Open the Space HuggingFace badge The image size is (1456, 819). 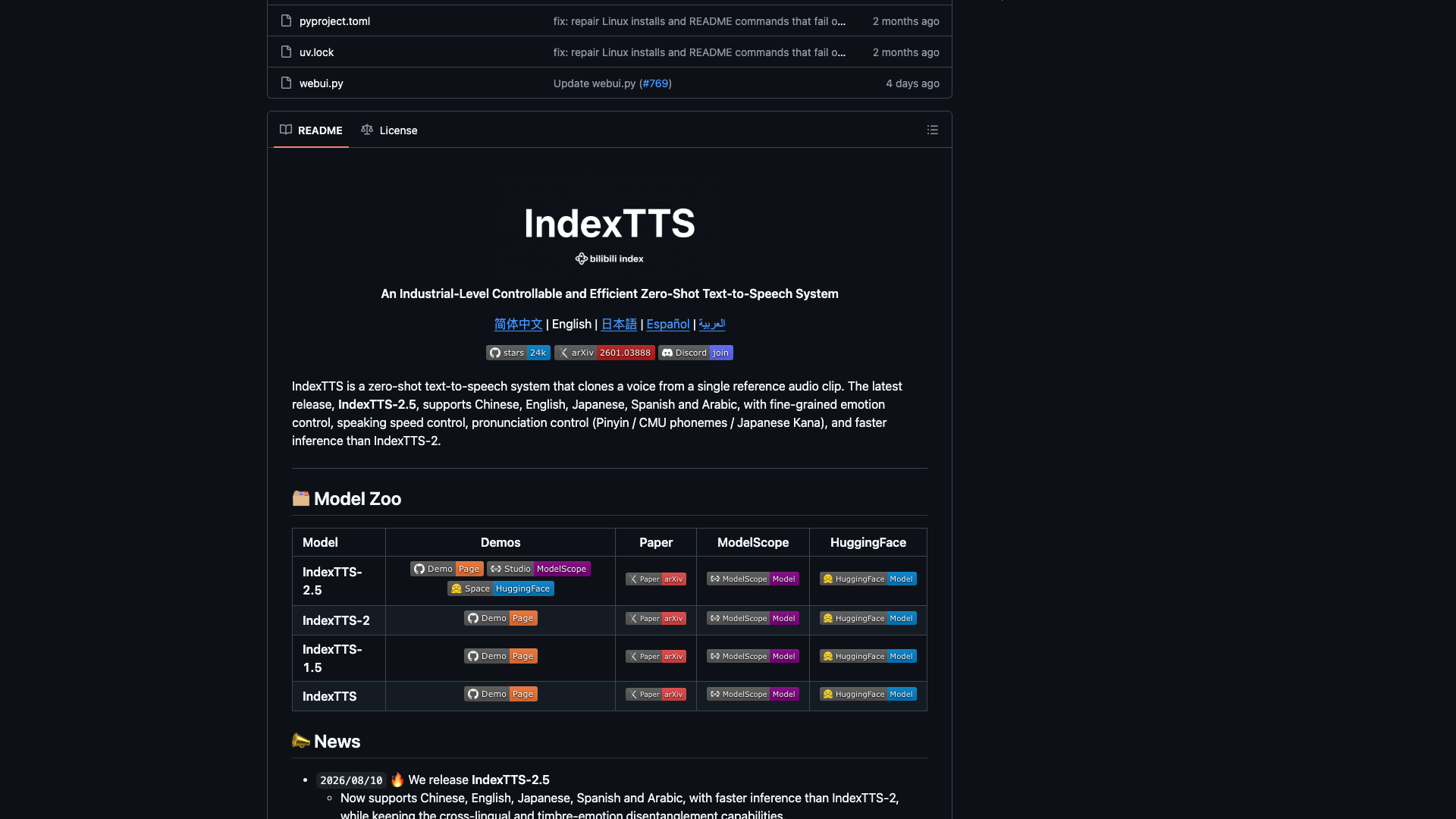(500, 588)
